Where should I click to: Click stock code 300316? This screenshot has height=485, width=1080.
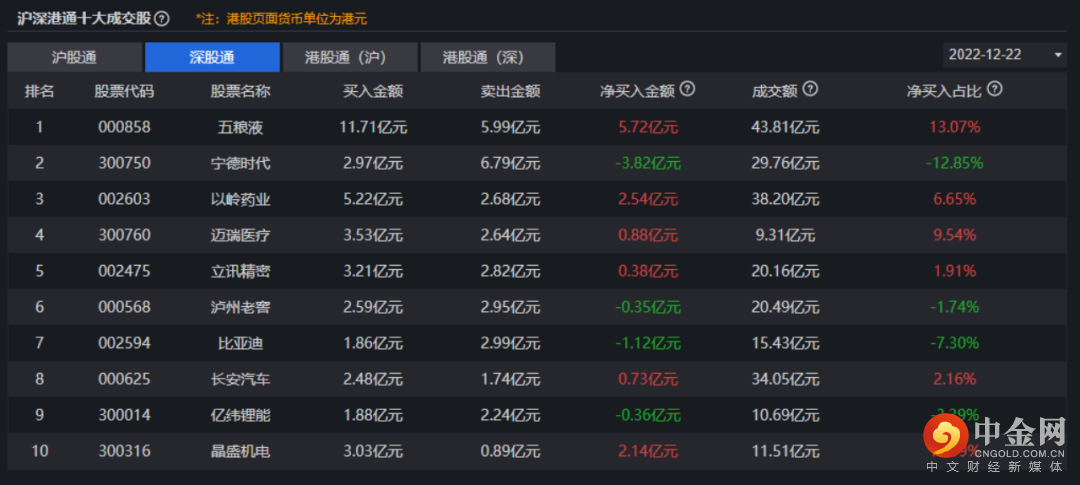click(x=124, y=451)
